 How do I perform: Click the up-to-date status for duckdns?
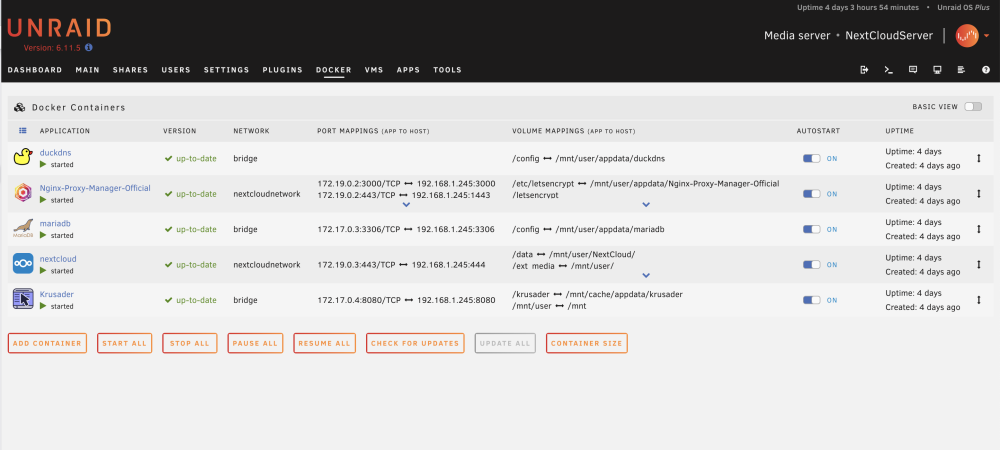pyautogui.click(x=191, y=158)
